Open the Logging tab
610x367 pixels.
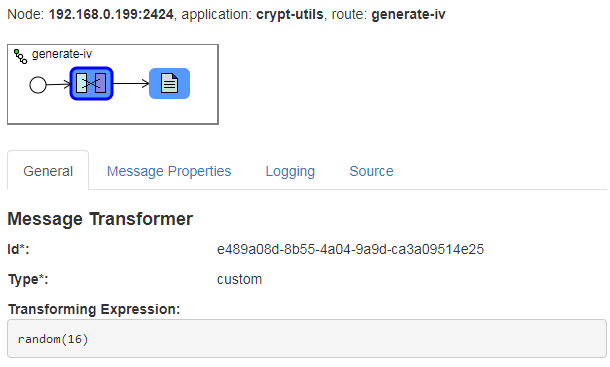290,171
